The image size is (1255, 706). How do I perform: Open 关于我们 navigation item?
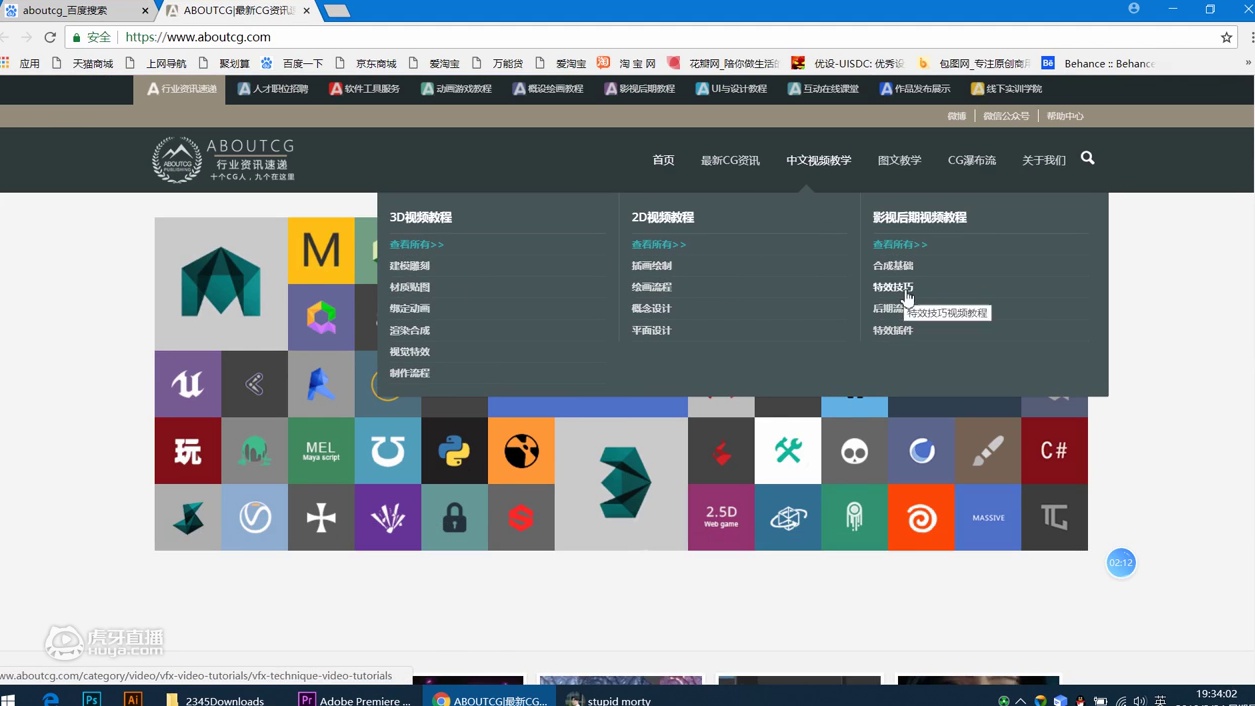(x=1044, y=160)
